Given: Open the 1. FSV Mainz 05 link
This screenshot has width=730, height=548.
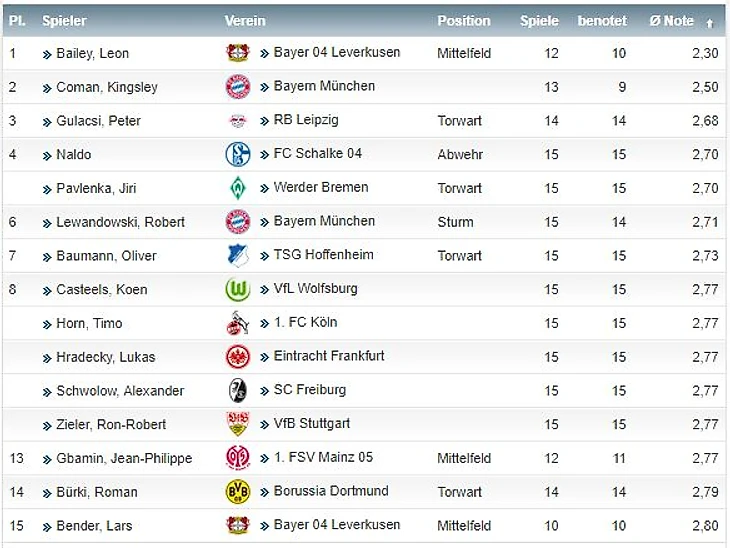Looking at the screenshot, I should coord(323,457).
